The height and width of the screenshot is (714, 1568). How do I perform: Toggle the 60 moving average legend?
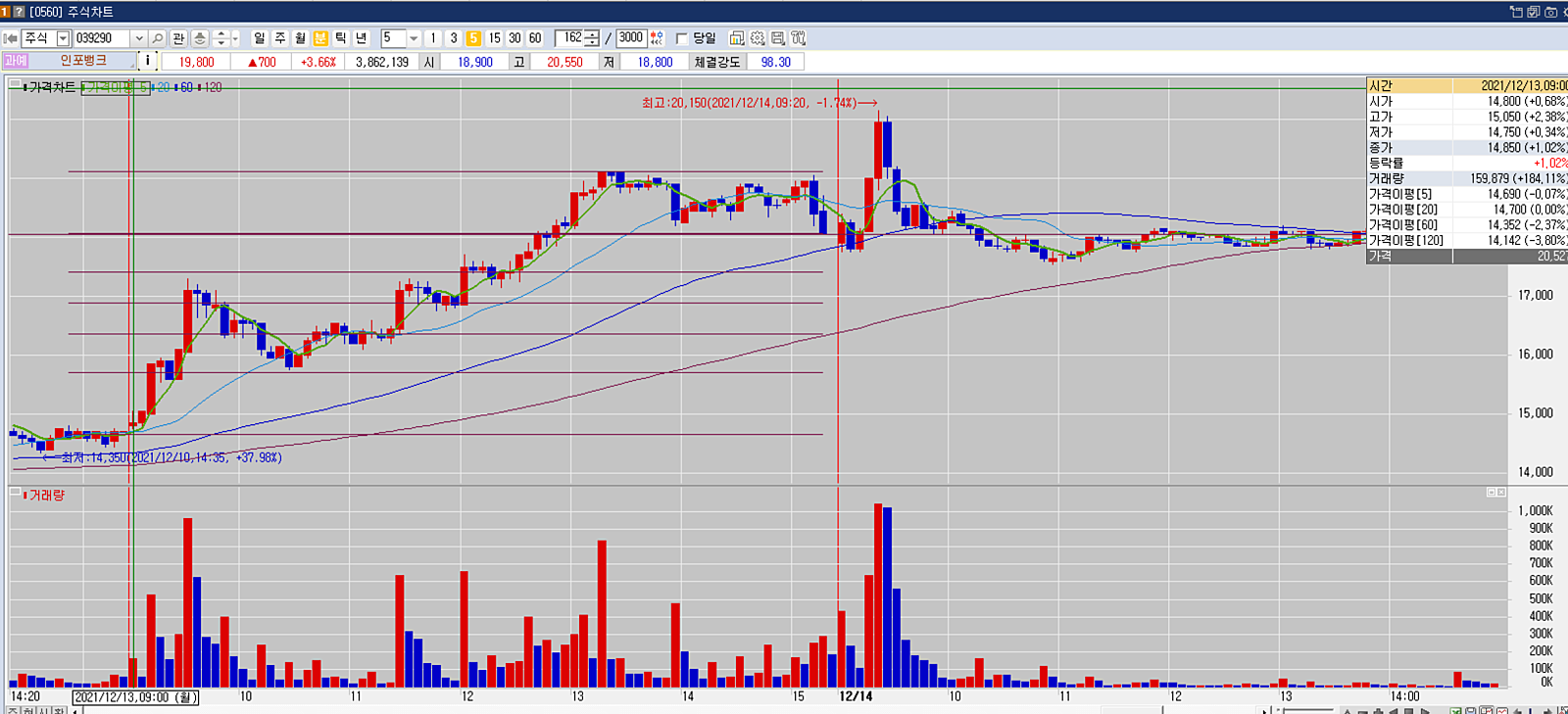click(x=185, y=87)
